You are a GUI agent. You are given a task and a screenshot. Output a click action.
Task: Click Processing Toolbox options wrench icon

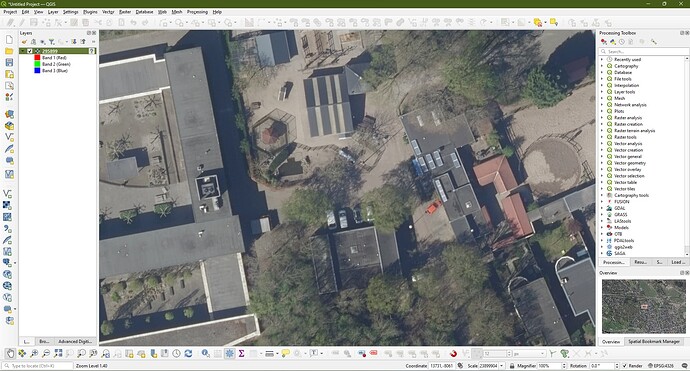pos(654,42)
